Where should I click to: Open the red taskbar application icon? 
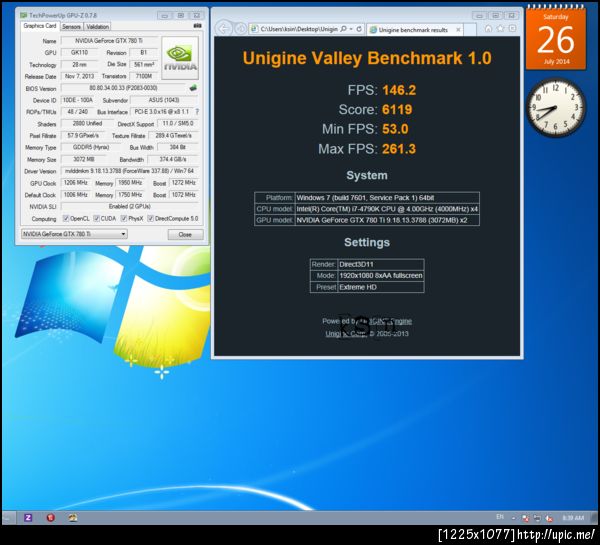(51, 517)
